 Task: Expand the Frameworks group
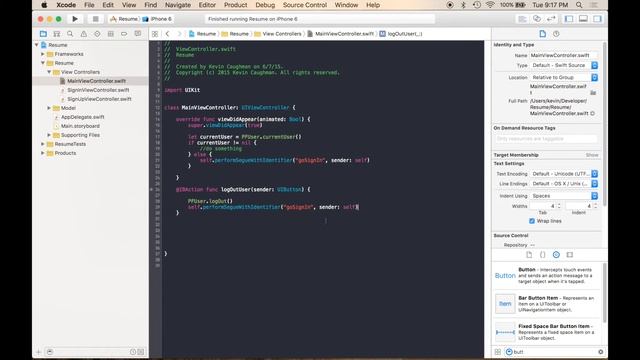click(x=43, y=54)
